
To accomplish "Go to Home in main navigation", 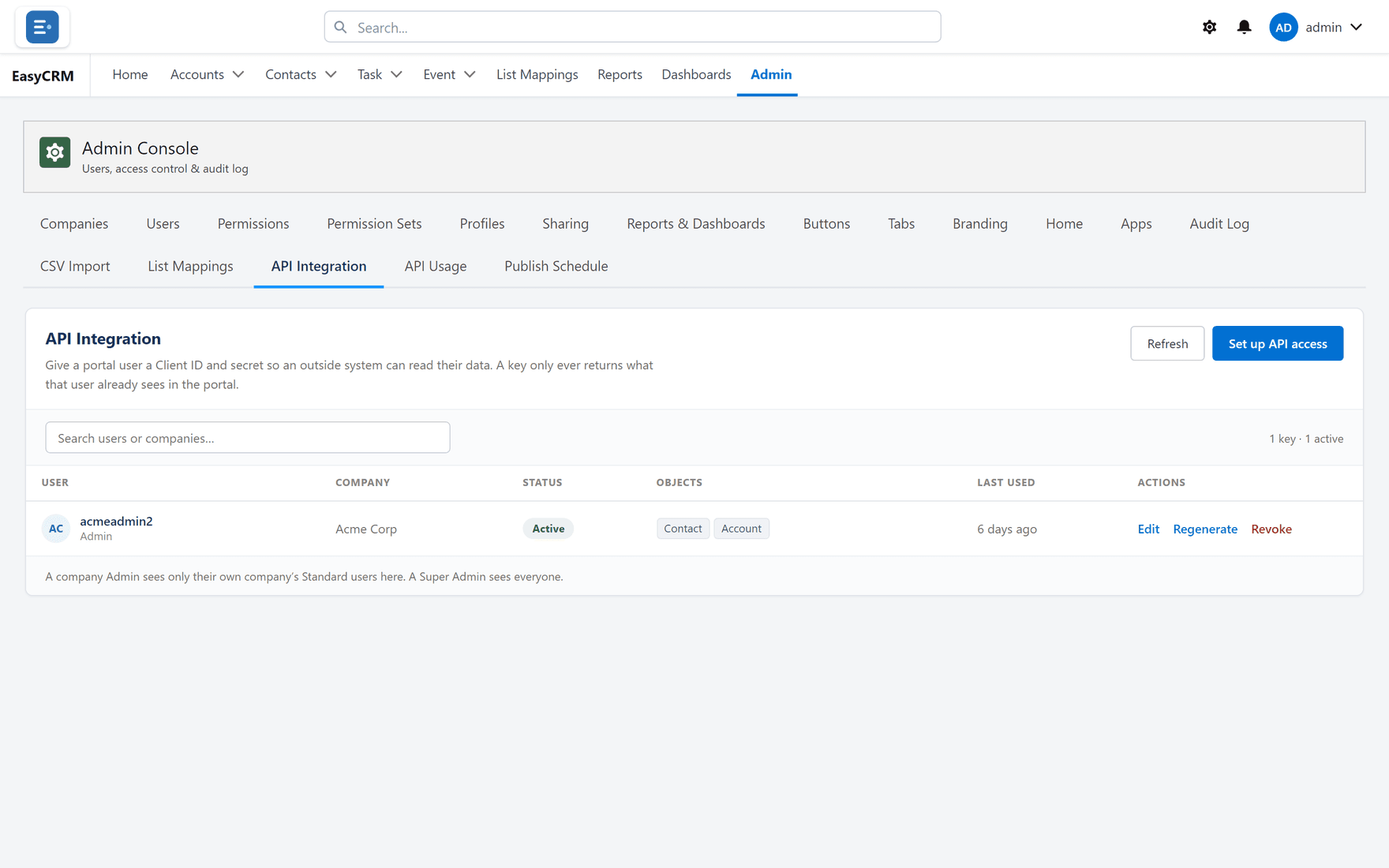I will tap(129, 74).
